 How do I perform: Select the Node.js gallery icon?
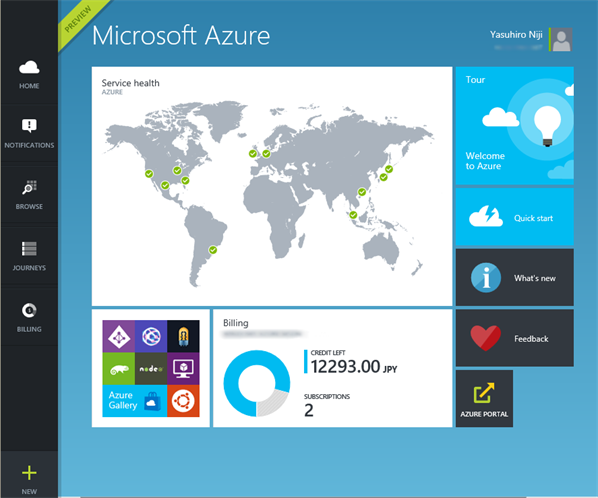tap(151, 369)
